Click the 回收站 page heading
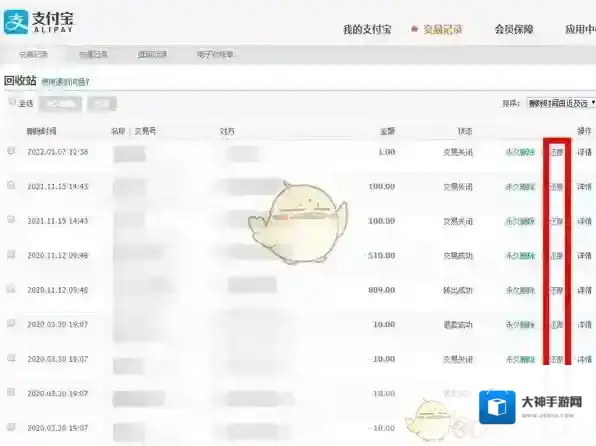Viewport: 596px width, 446px height. pos(20,81)
